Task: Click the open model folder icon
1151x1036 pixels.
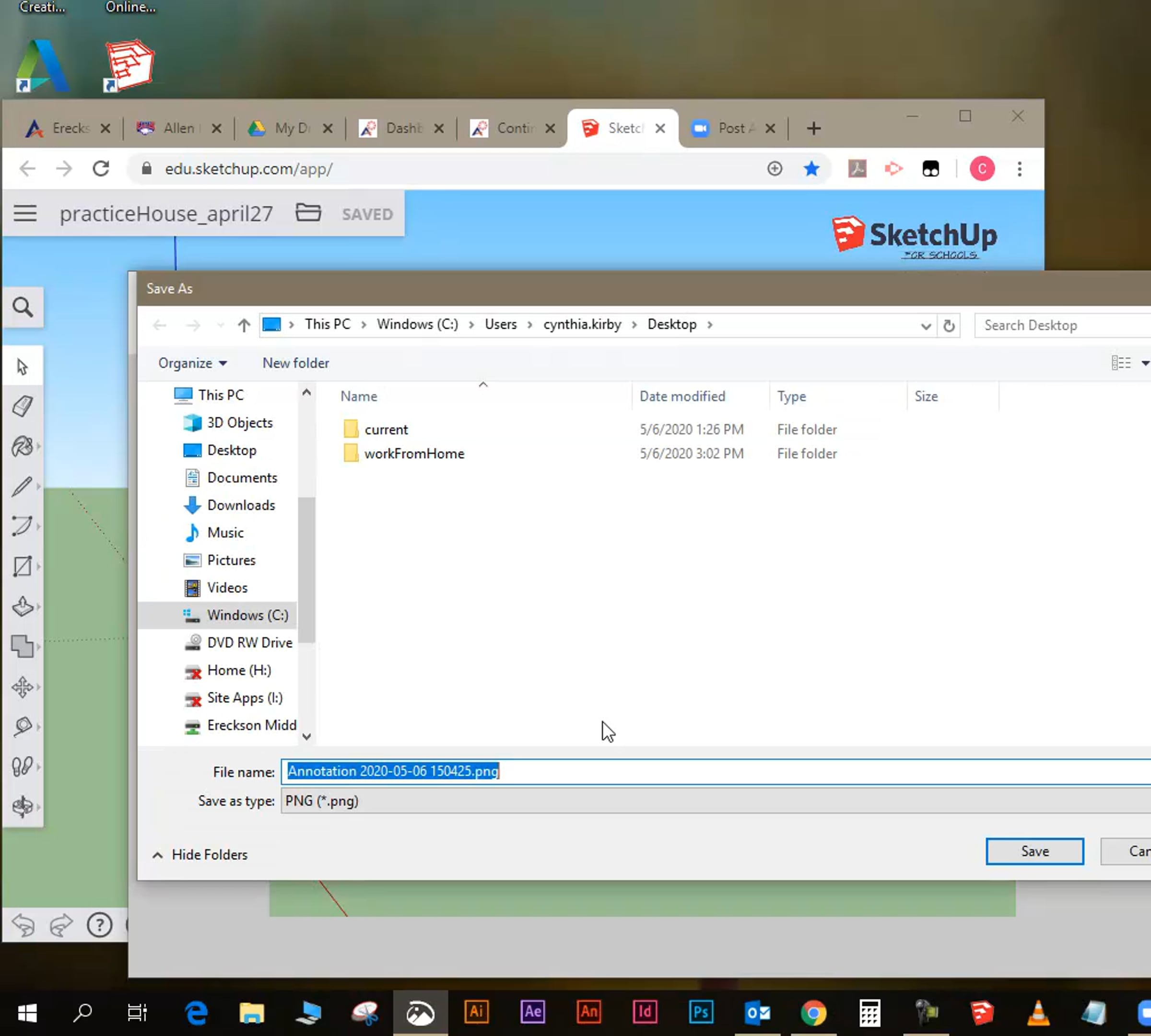Action: (308, 213)
